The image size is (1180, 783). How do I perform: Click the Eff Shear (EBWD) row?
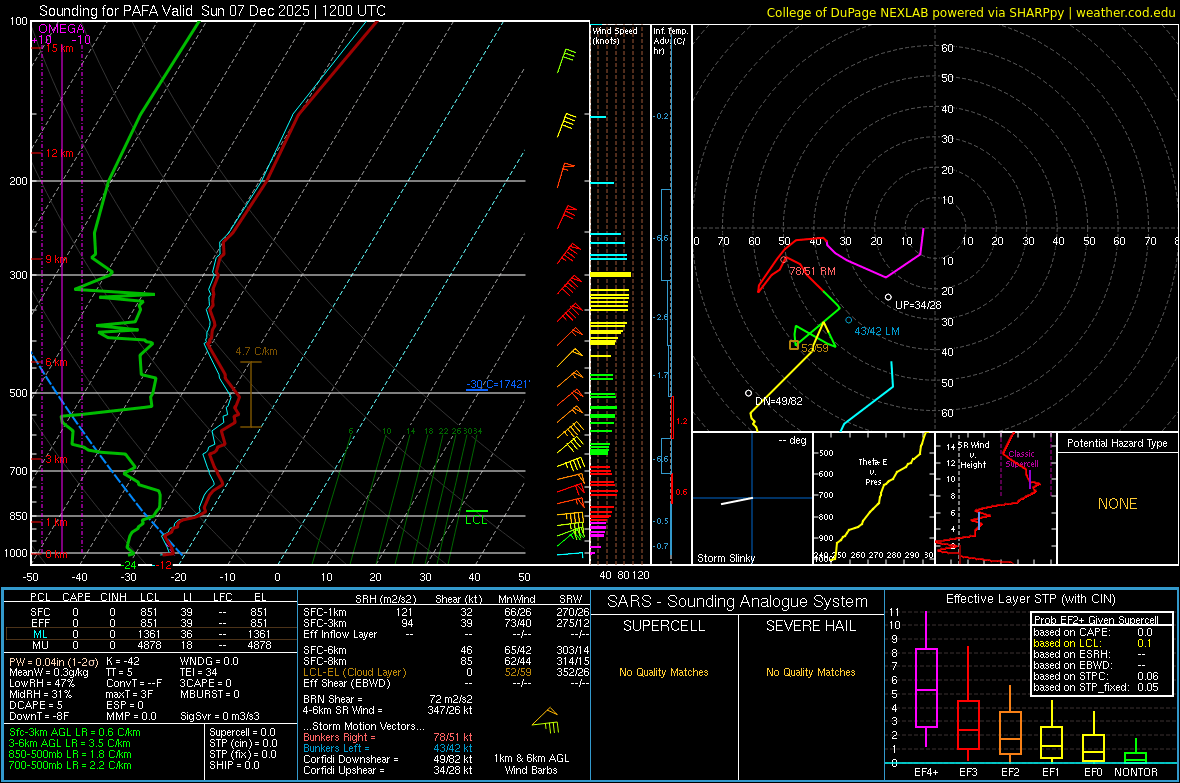click(446, 683)
